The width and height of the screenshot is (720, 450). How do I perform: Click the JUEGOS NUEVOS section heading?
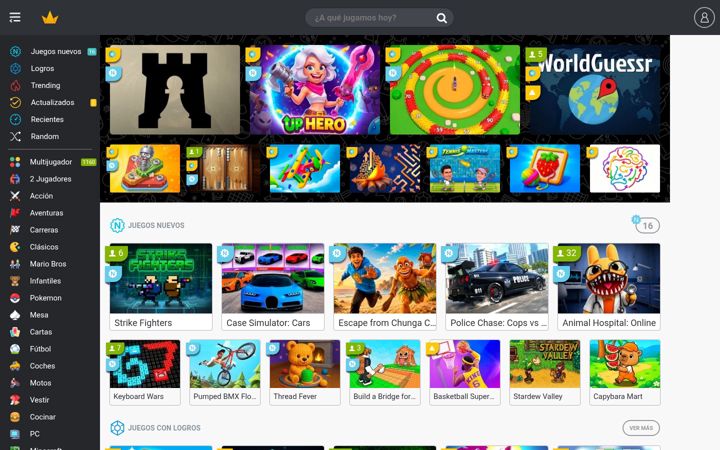[x=156, y=225]
